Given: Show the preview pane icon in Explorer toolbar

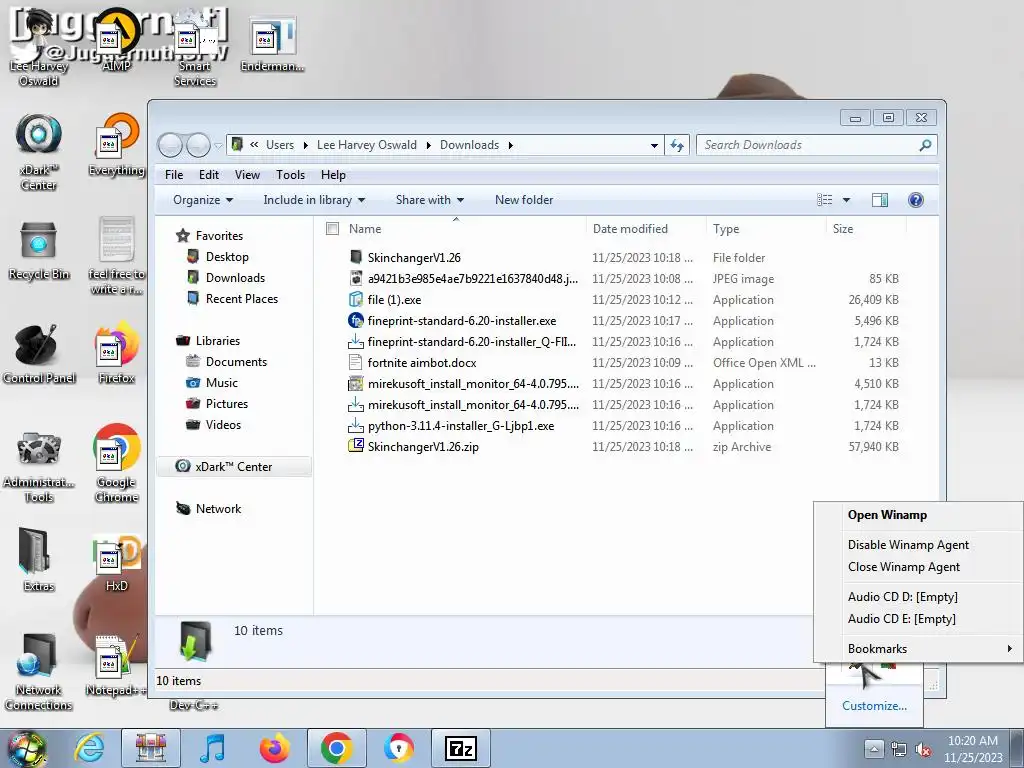Looking at the screenshot, I should point(880,200).
